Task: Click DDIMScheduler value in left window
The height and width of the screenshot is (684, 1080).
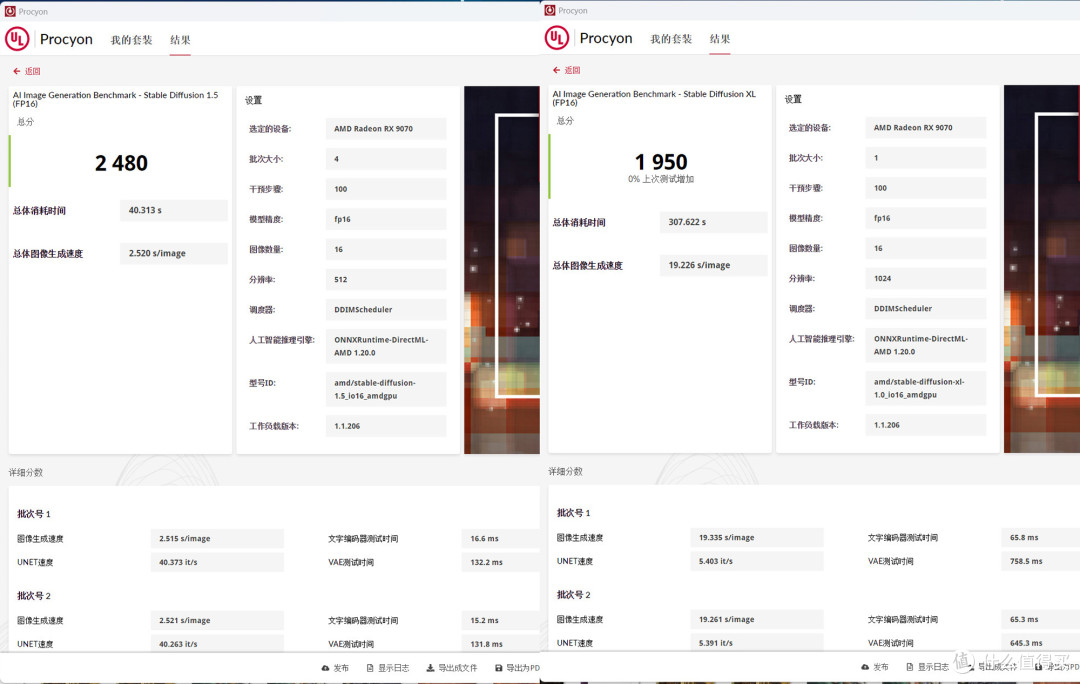Action: pos(386,309)
